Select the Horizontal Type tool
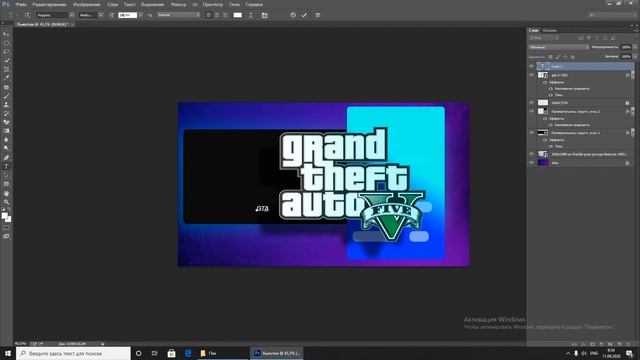 (6, 166)
